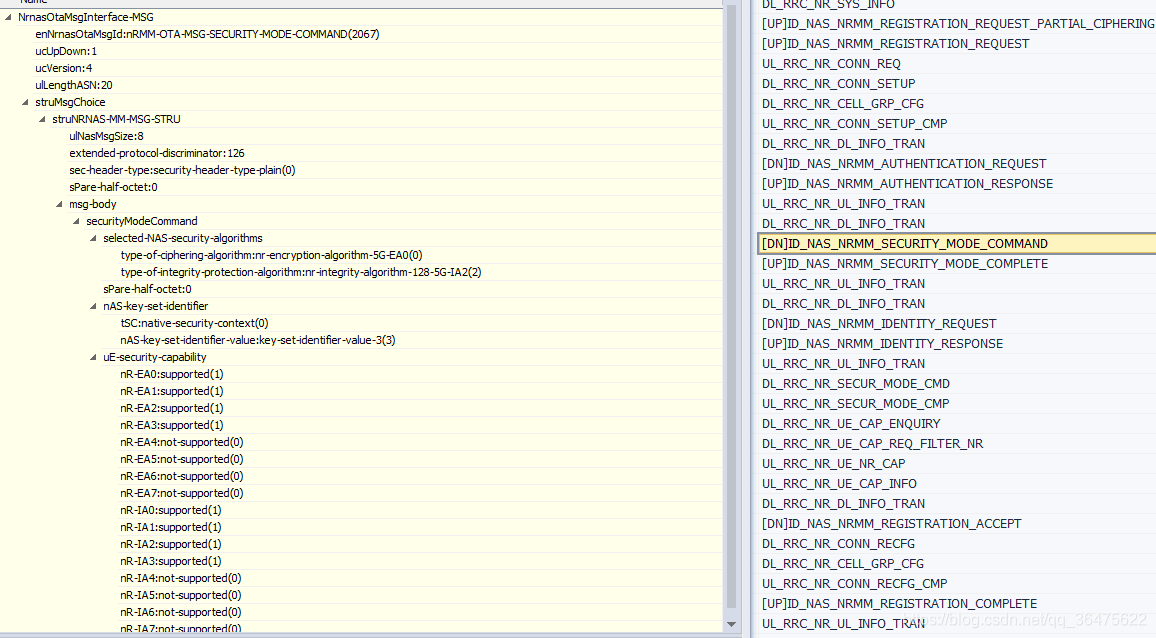Click the tree panel vertical scrollbar thumb
Viewport: 1156px width, 638px height.
point(731,307)
